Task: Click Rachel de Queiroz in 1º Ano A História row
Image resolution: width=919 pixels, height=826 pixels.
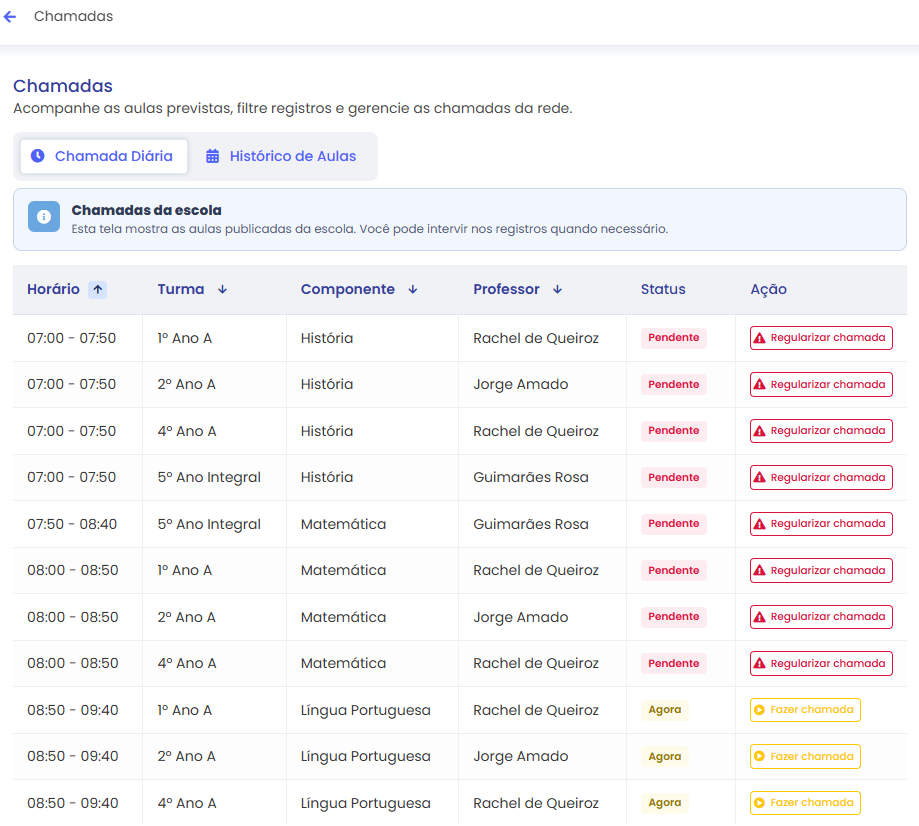Action: click(536, 338)
